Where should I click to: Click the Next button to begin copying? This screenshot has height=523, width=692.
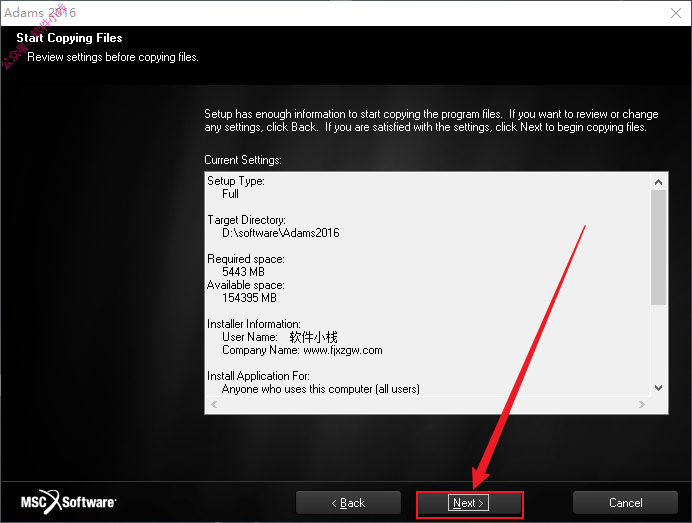point(469,503)
